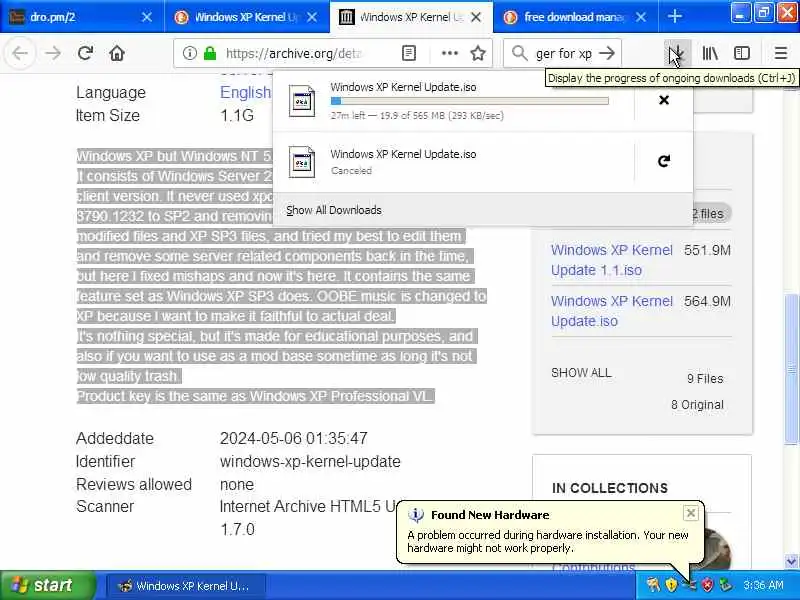Click the Item Size value 1.1G
Viewport: 800px width, 600px height.
[237, 115]
